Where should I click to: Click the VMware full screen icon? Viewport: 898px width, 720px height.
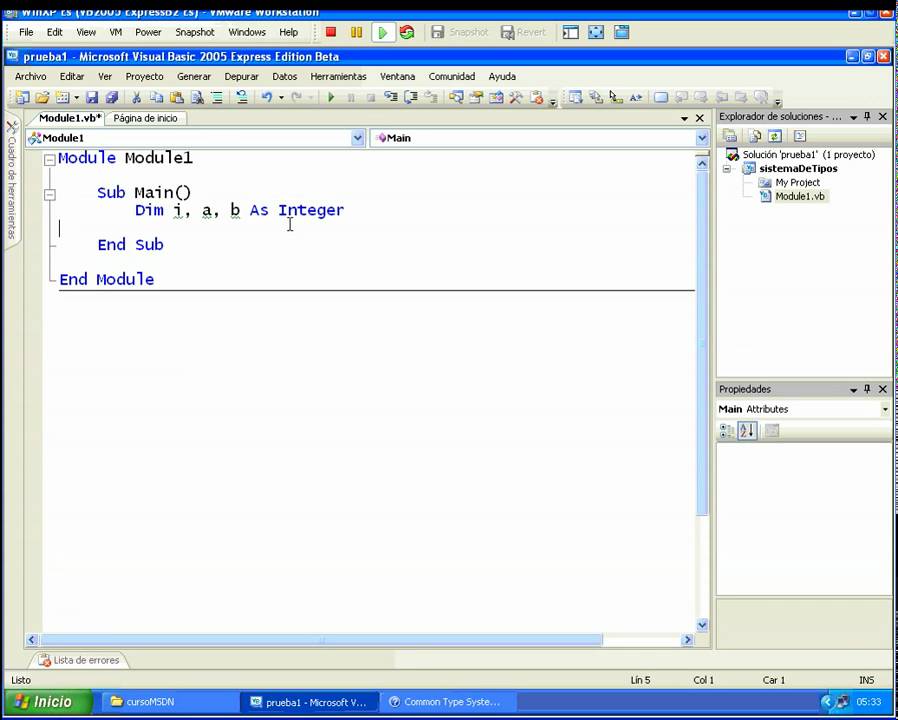[x=596, y=32]
